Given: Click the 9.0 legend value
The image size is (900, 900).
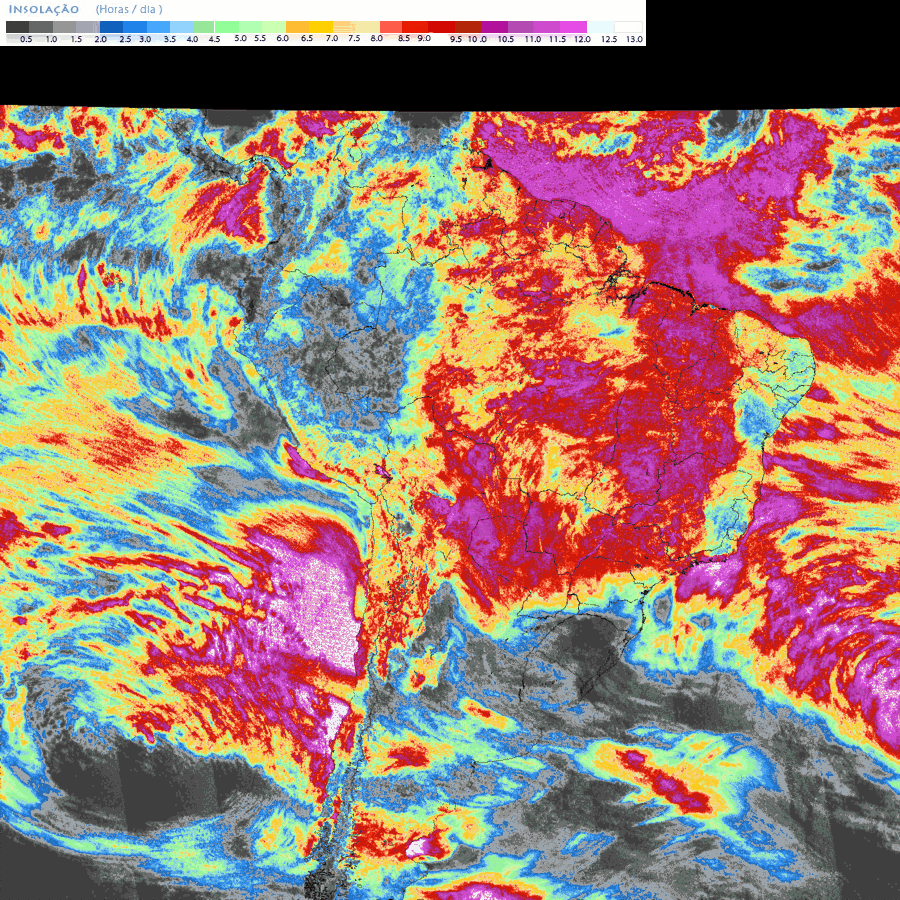Looking at the screenshot, I should tap(424, 38).
